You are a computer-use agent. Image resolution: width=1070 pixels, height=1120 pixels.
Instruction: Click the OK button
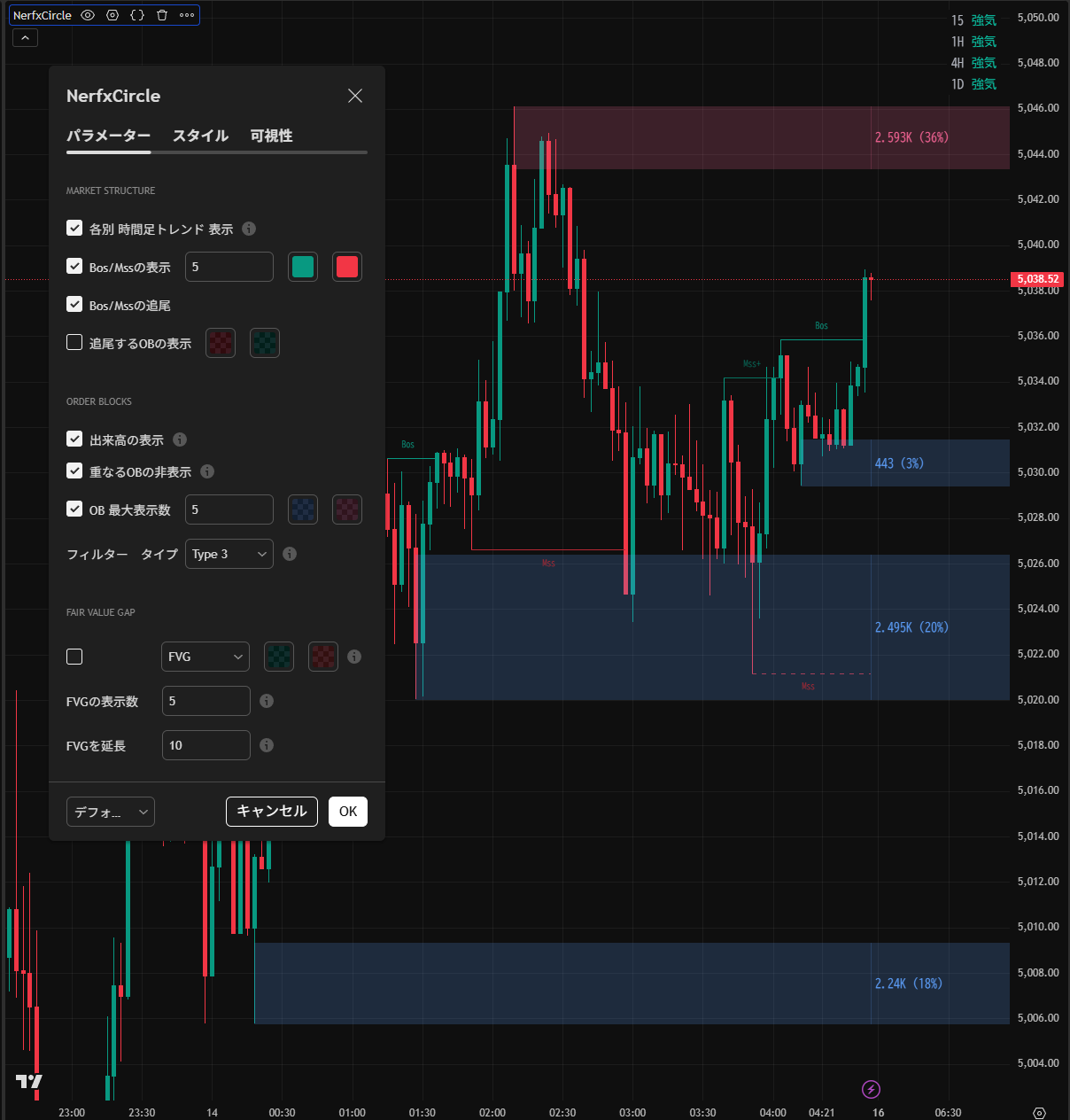348,812
